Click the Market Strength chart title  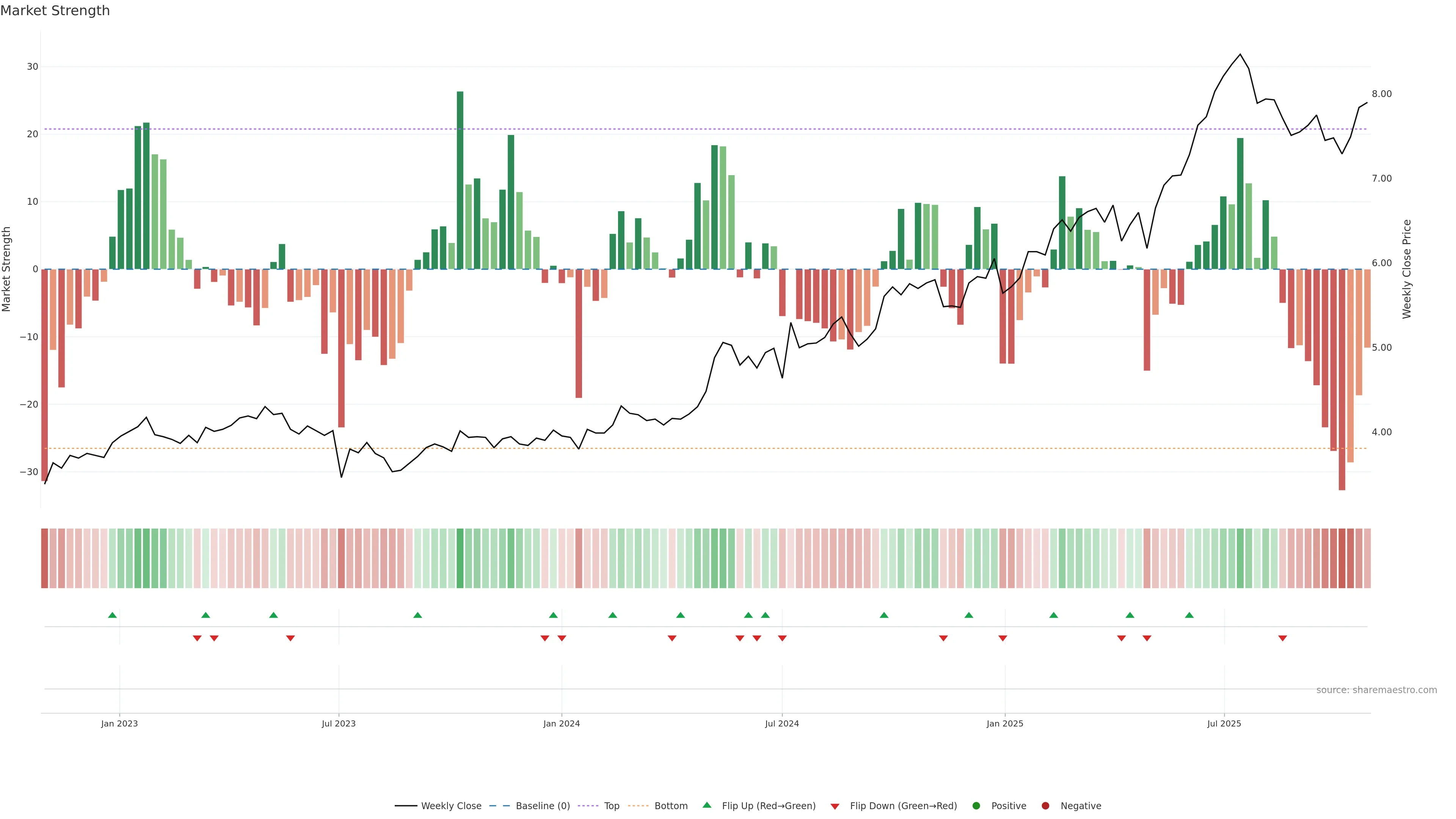click(55, 11)
